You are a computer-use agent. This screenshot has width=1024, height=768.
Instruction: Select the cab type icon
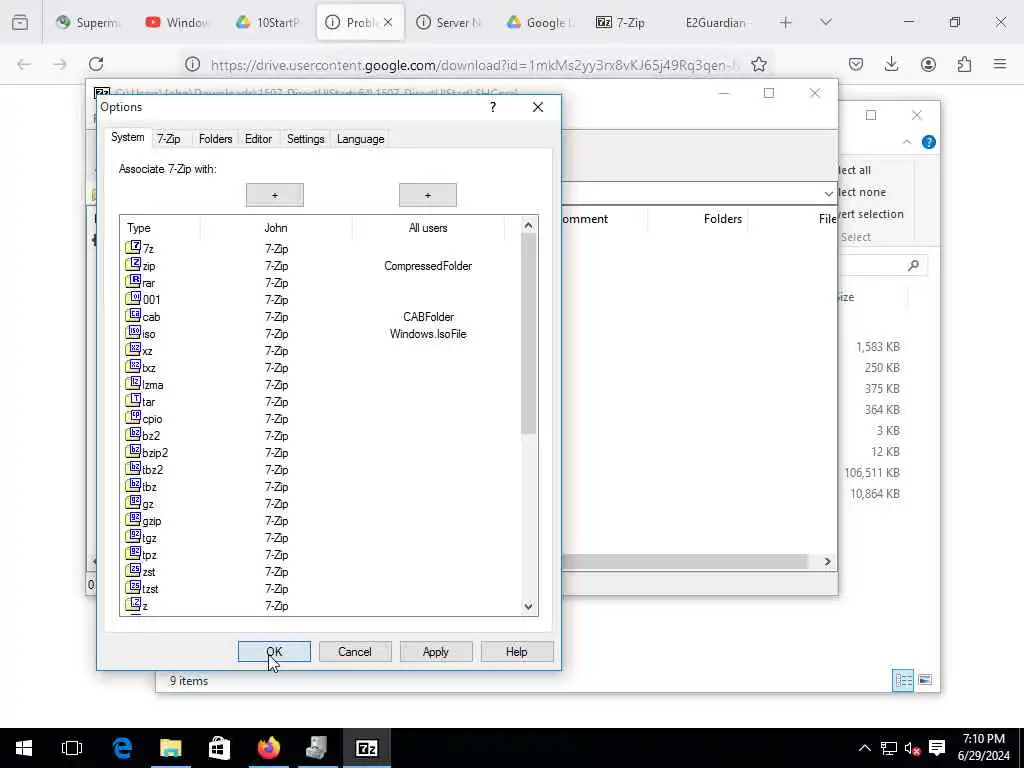133,315
